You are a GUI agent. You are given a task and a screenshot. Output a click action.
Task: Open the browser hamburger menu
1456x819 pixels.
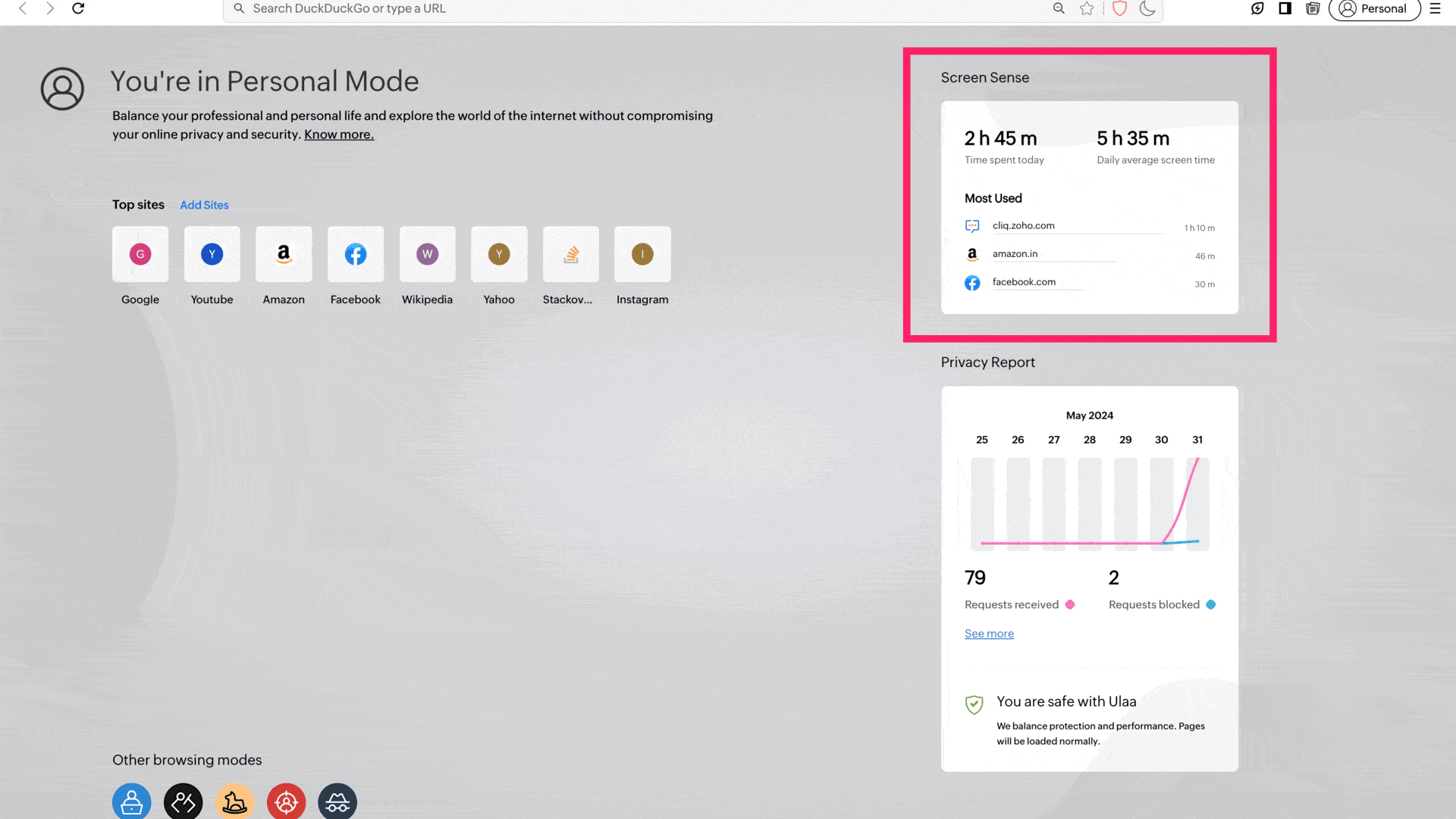tap(1435, 9)
